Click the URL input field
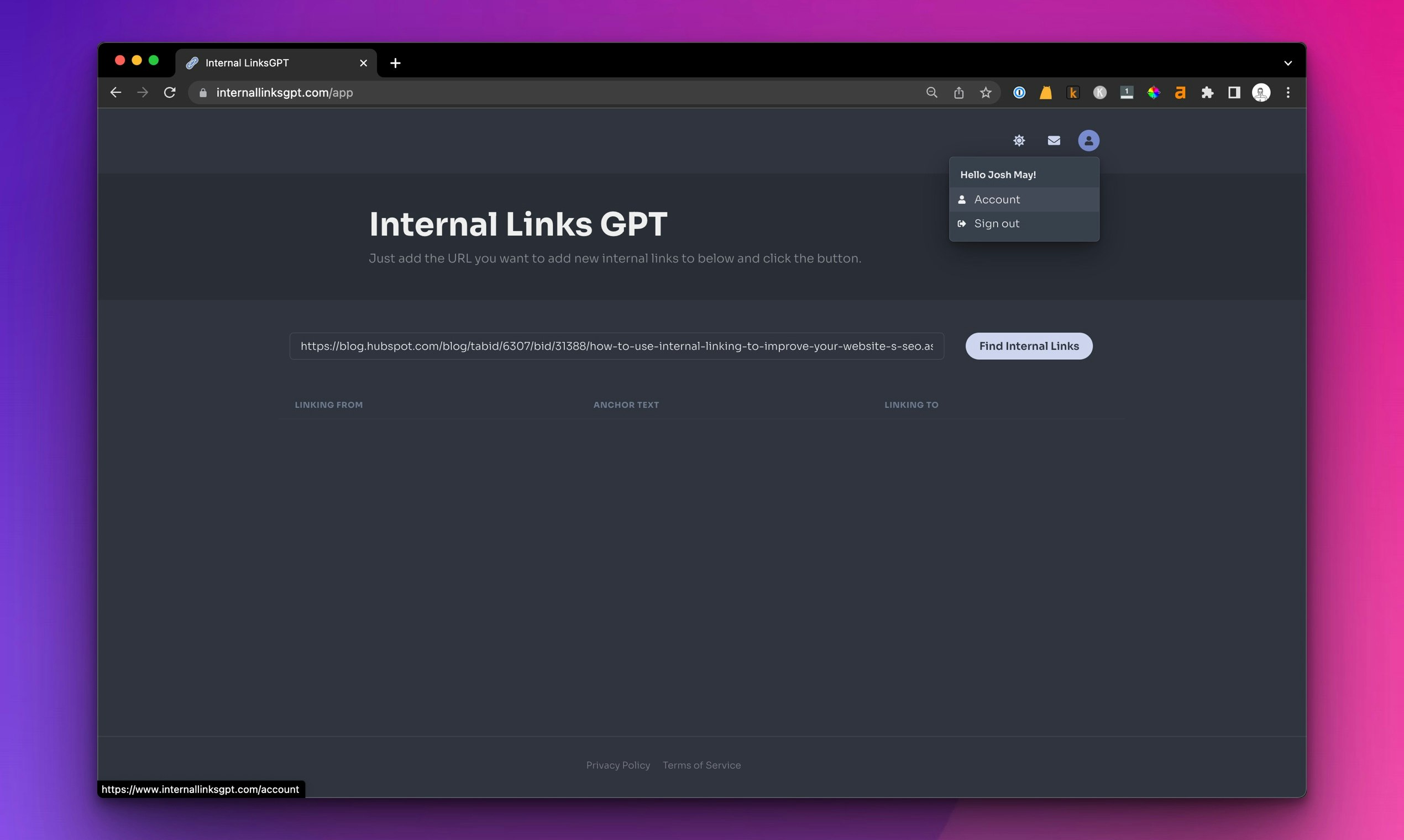Viewport: 1404px width, 840px height. point(616,346)
